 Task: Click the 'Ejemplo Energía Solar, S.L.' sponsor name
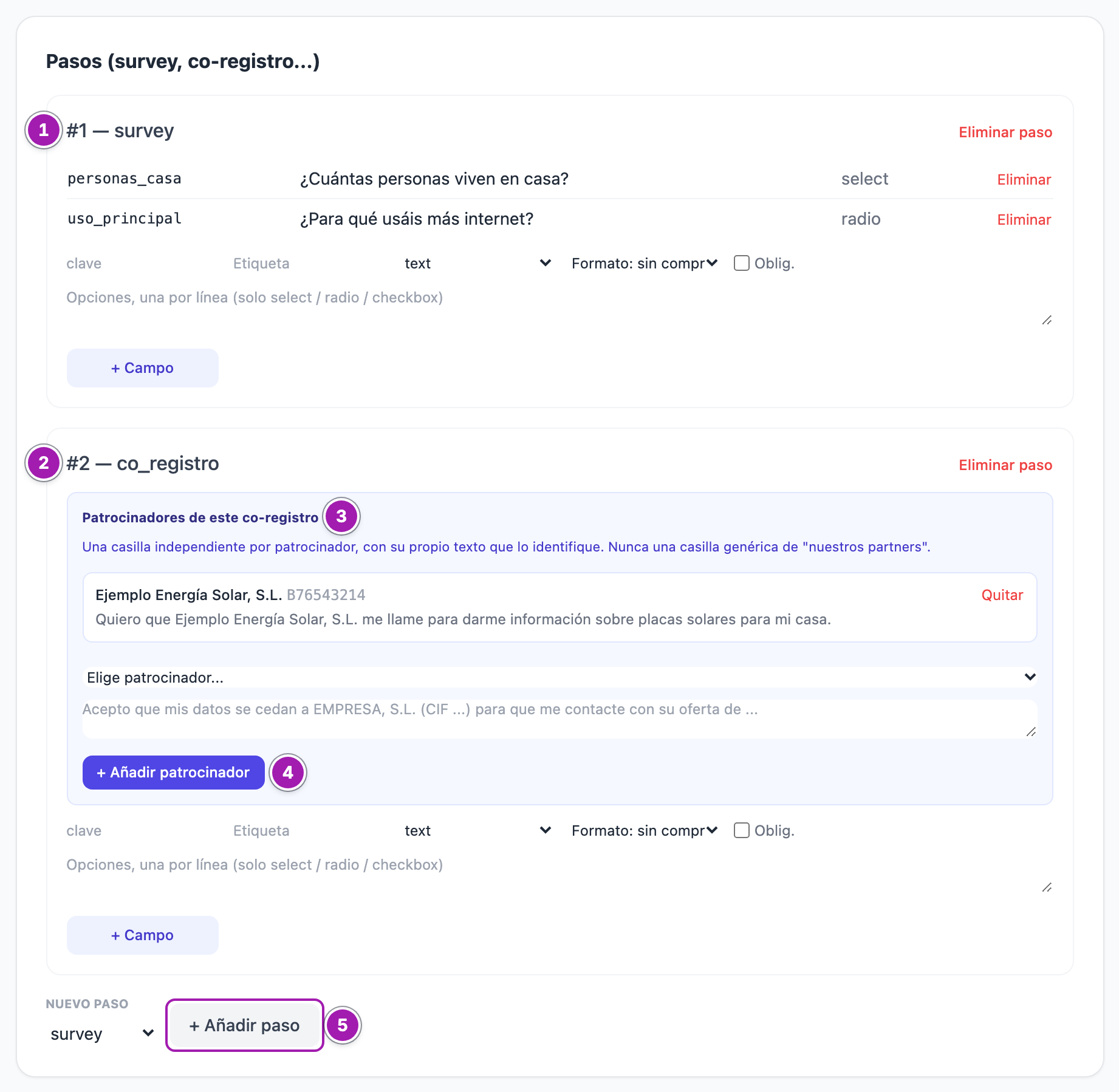(188, 595)
